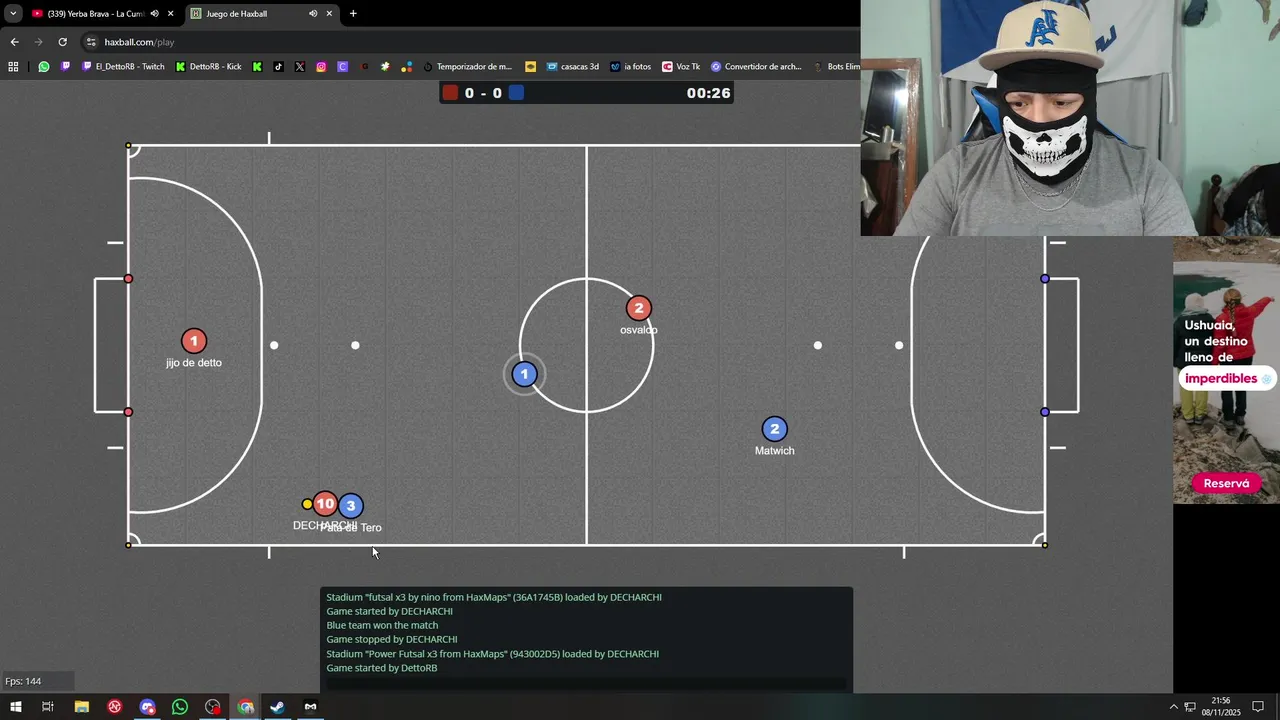Click the Power Futsal x3 stadium chat line
1280x720 pixels.
point(493,654)
